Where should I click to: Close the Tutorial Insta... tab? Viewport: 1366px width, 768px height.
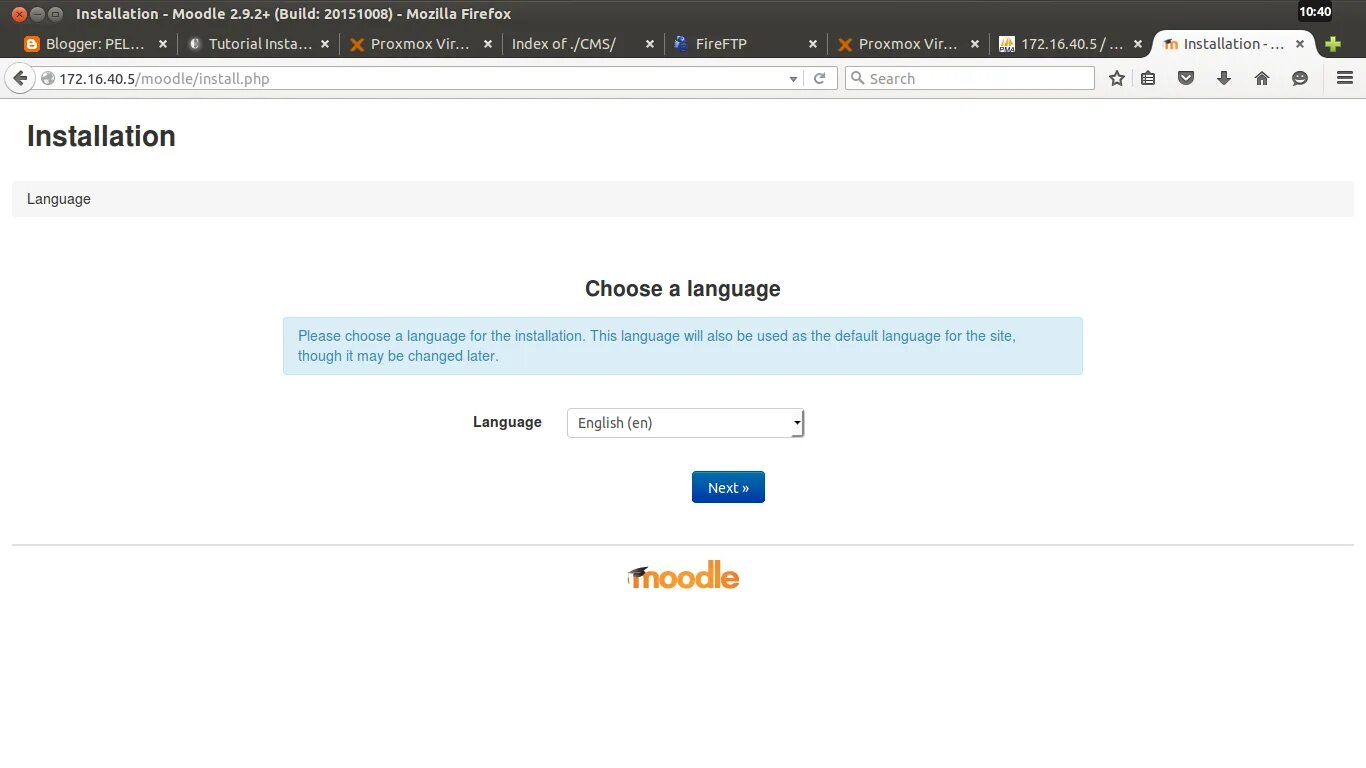(x=326, y=44)
